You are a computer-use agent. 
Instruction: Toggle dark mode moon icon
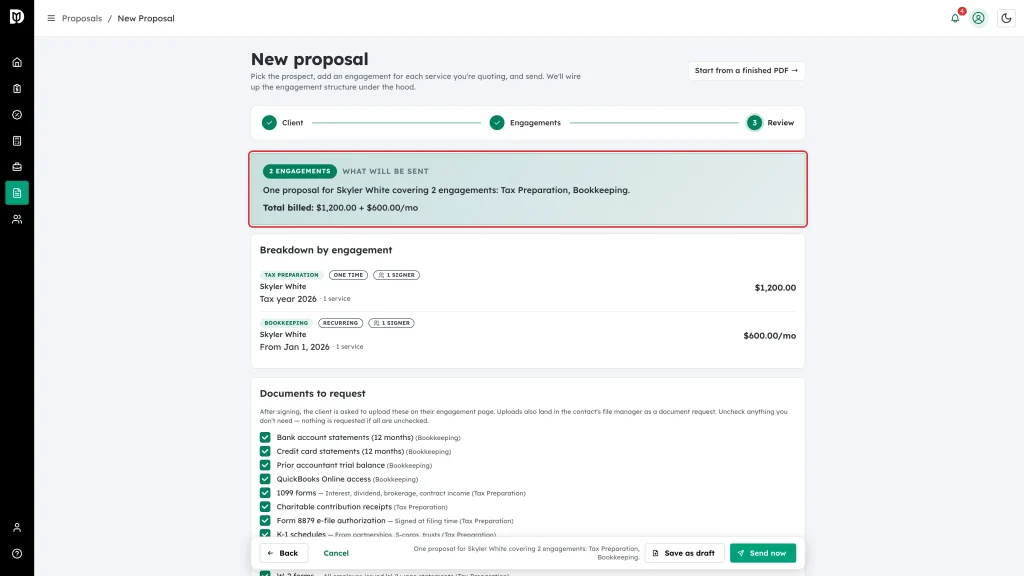coord(1006,18)
